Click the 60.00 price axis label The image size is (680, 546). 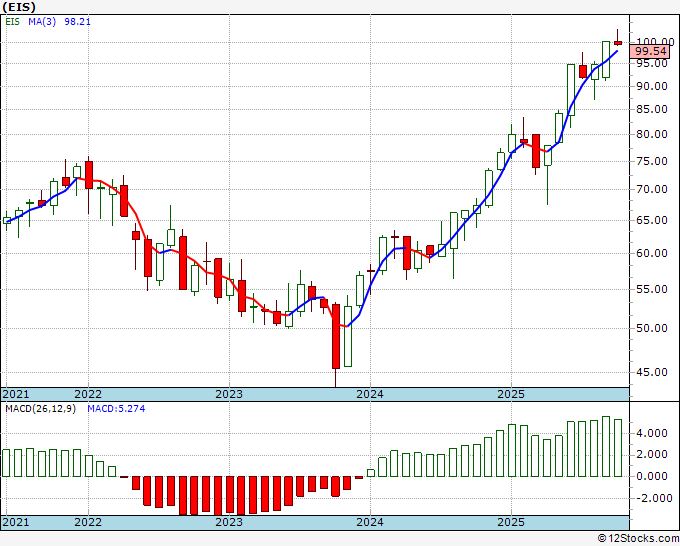652,253
